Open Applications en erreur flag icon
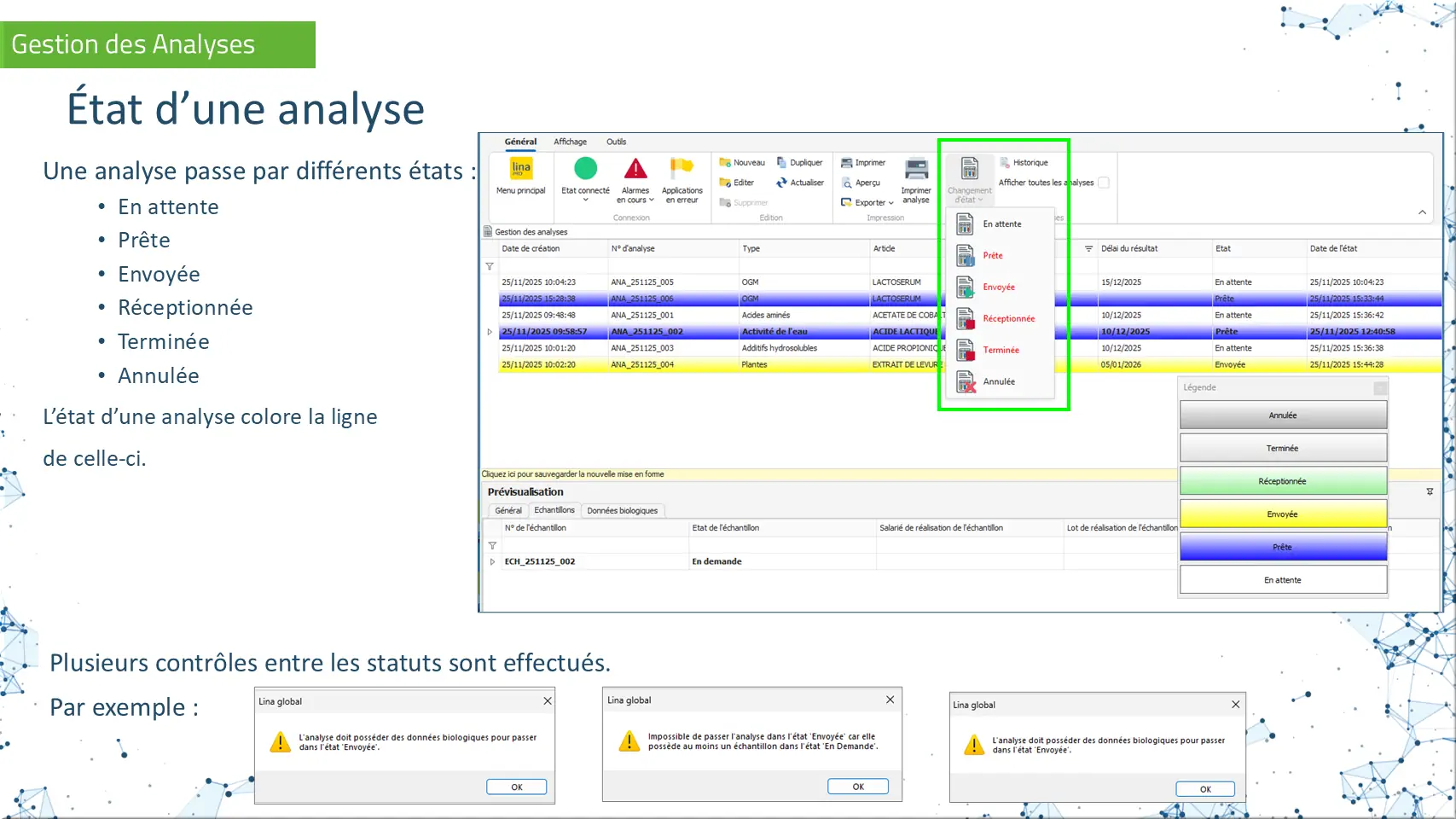Viewport: 1456px width, 819px height. tap(682, 169)
